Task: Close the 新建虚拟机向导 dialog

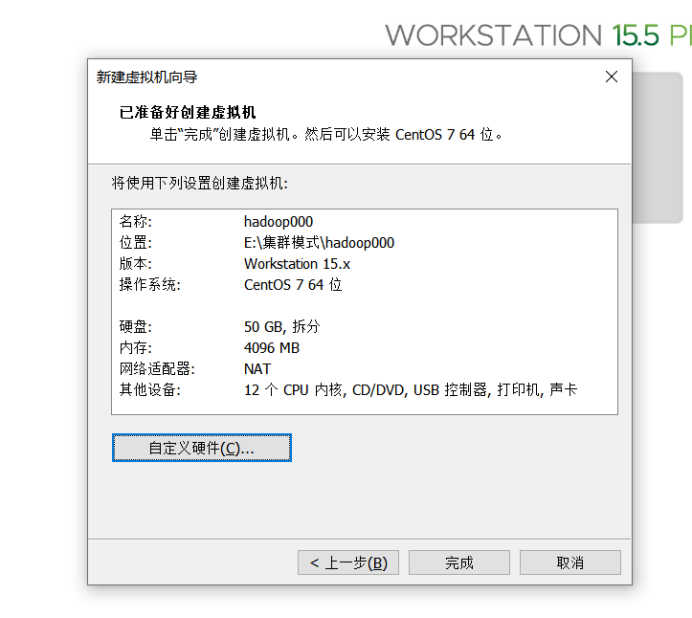Action: [611, 77]
